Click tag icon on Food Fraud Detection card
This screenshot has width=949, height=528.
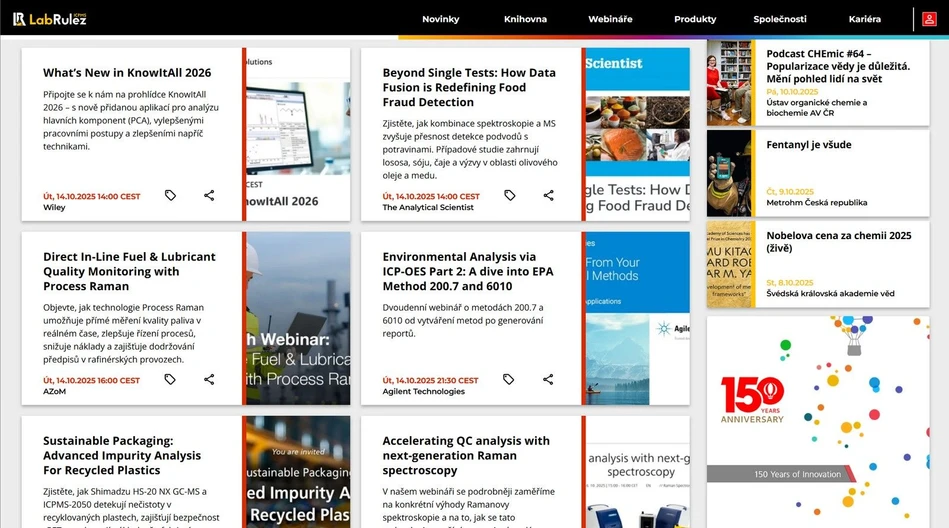tap(510, 195)
